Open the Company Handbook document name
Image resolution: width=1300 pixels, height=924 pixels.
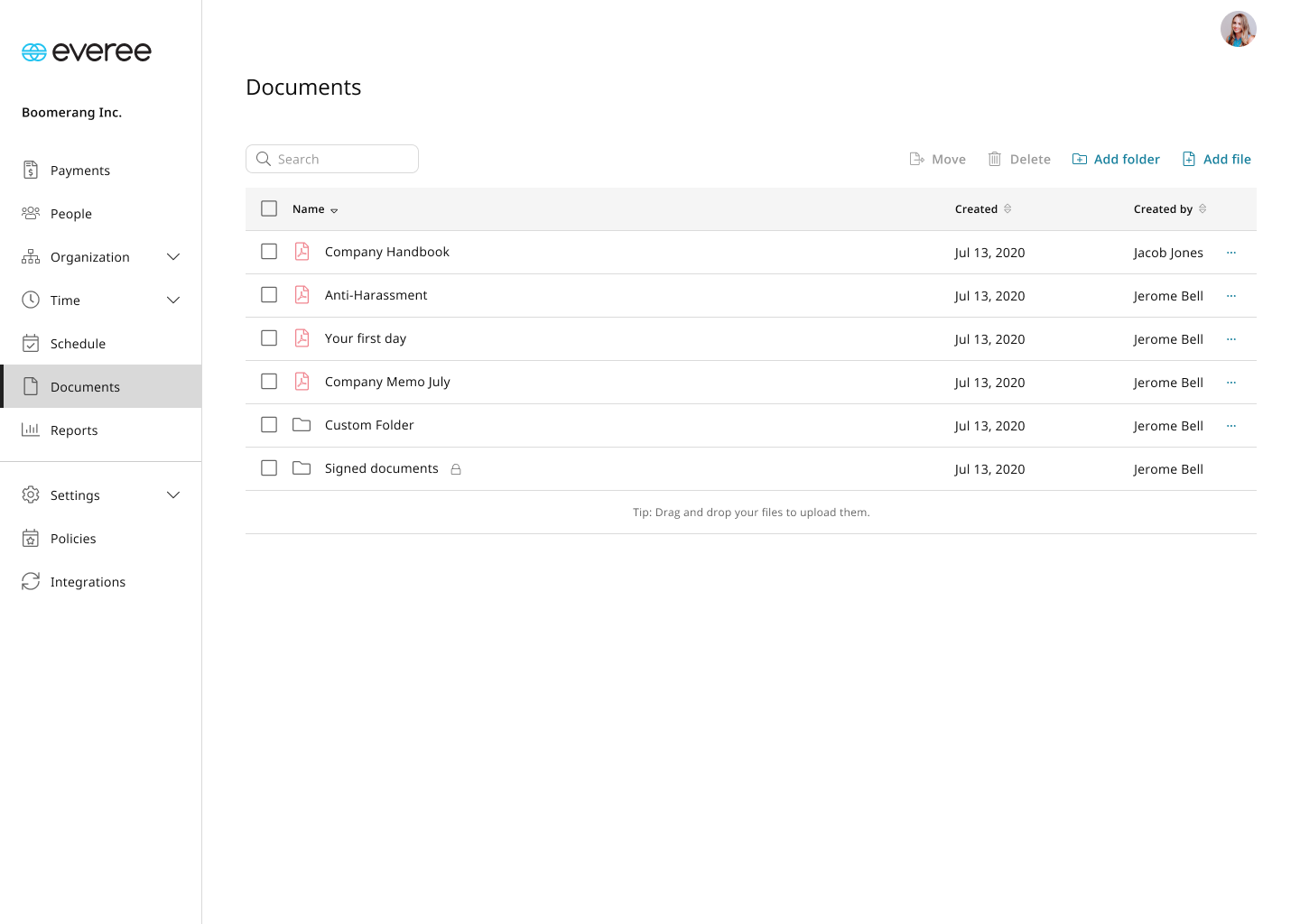click(x=387, y=252)
